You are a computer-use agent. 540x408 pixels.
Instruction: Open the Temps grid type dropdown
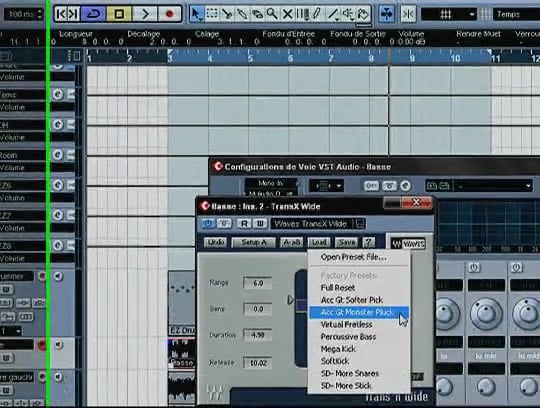(x=517, y=14)
